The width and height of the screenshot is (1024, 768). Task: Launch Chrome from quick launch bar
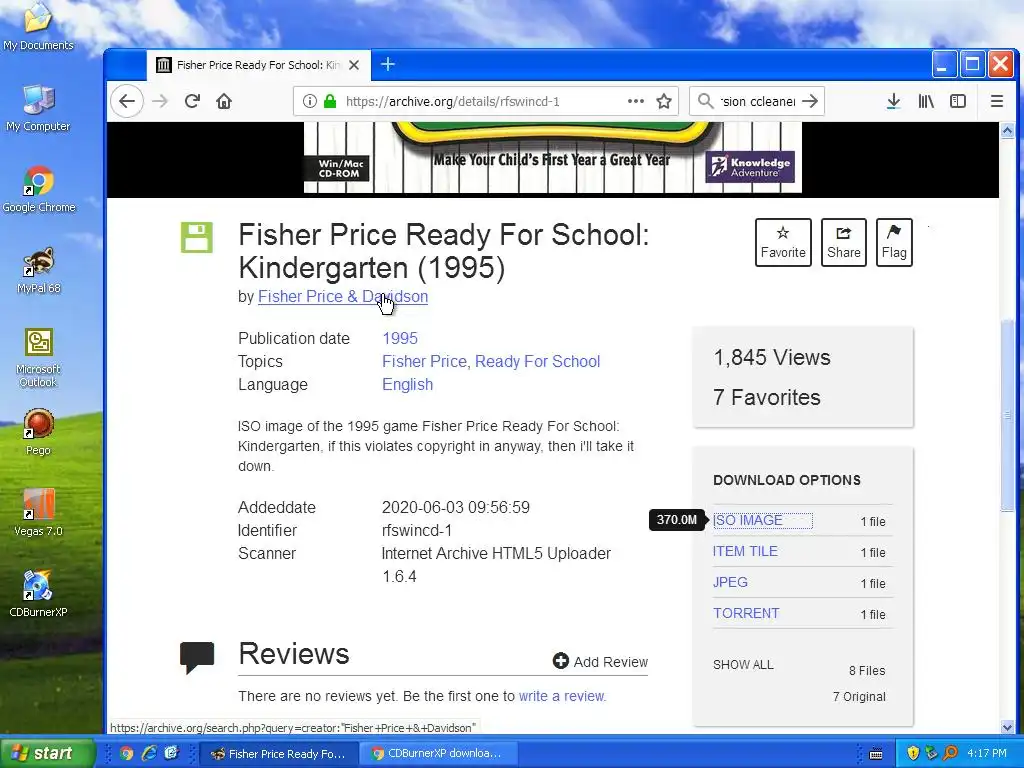[x=127, y=754]
